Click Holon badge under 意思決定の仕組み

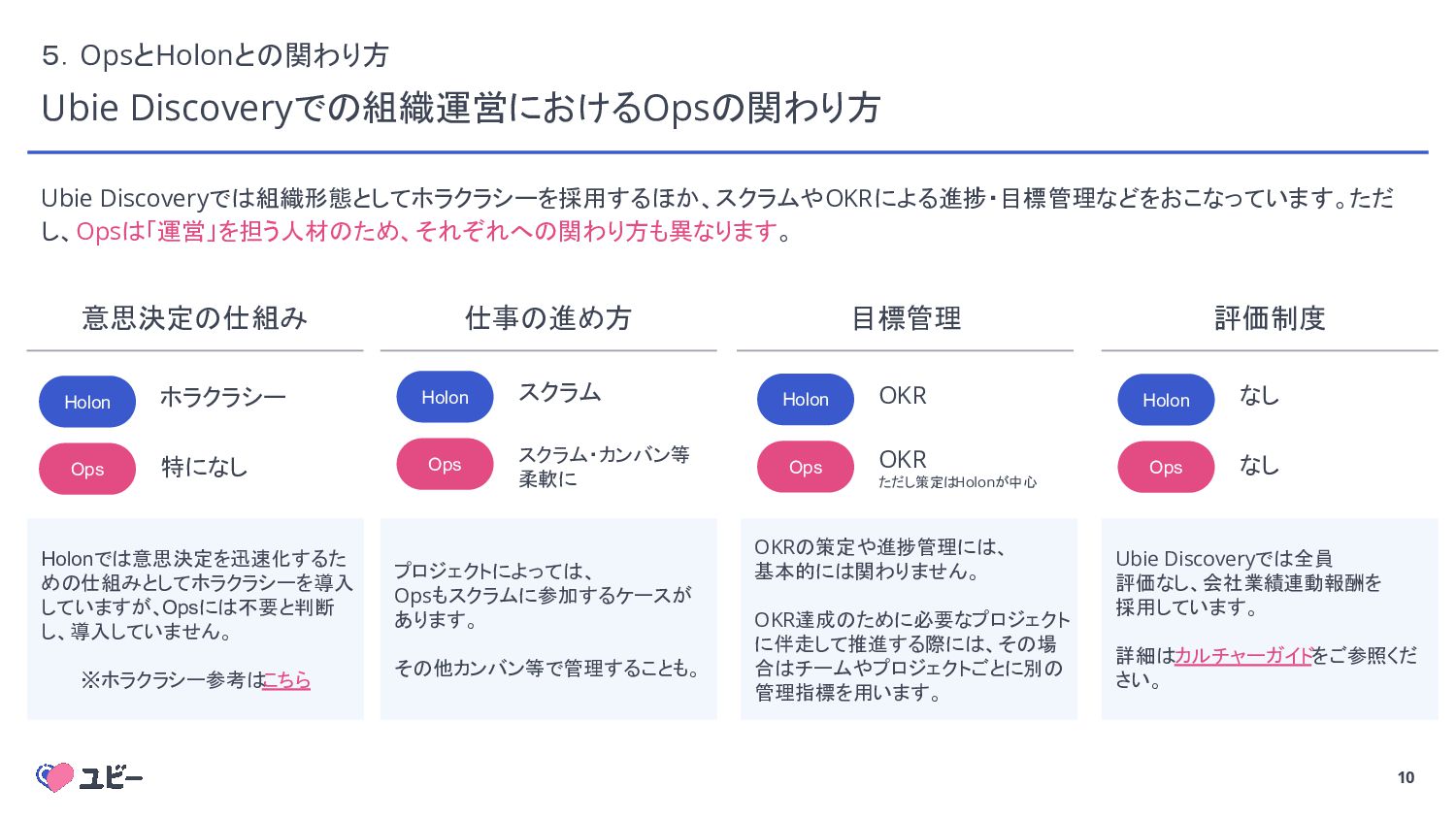pos(87,402)
